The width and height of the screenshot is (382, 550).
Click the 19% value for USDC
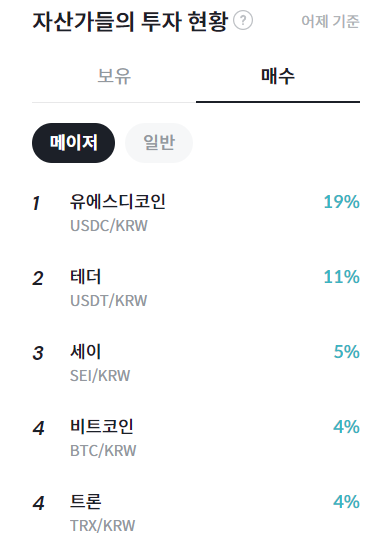pyautogui.click(x=342, y=202)
